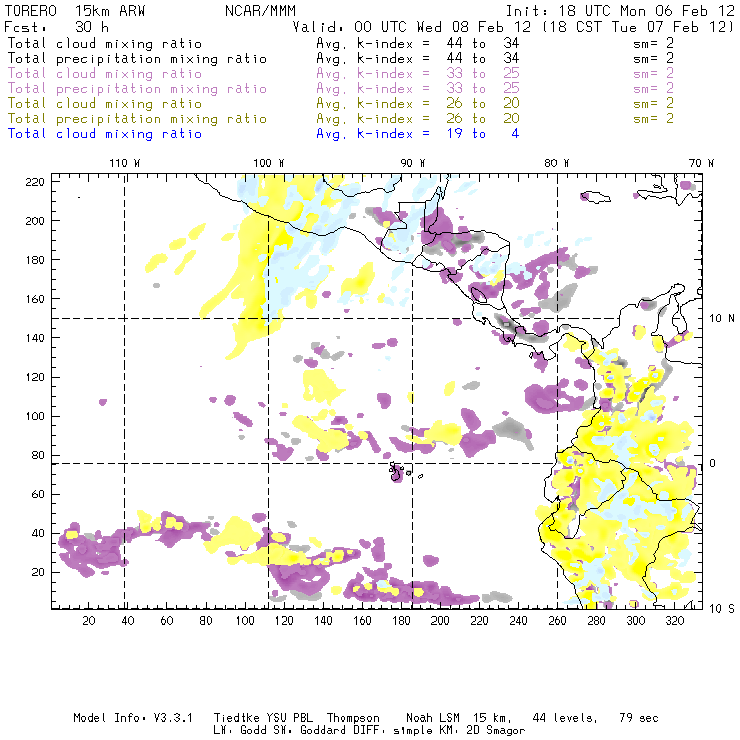Click the "40" horizontal axis tick label

coord(128,621)
